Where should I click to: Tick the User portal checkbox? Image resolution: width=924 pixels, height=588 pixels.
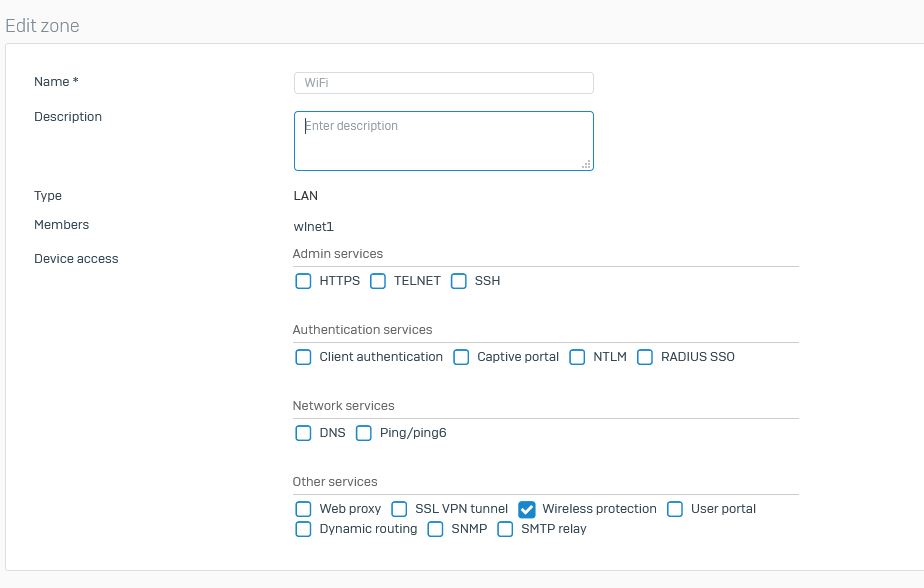point(675,509)
